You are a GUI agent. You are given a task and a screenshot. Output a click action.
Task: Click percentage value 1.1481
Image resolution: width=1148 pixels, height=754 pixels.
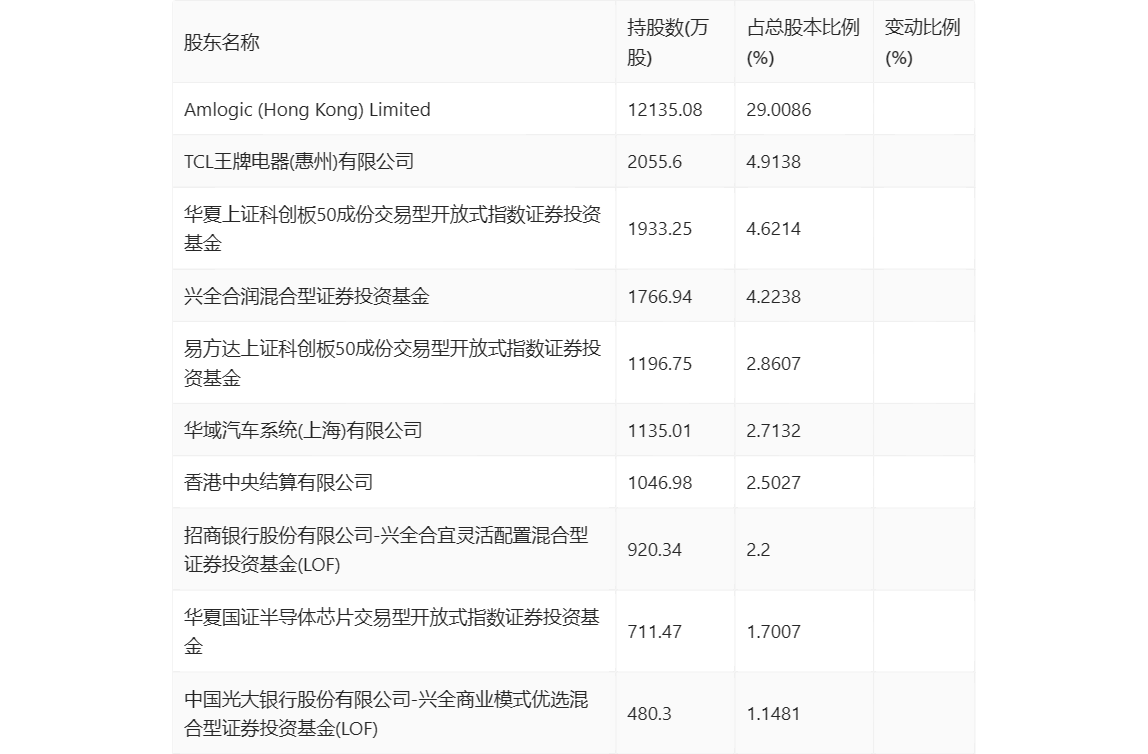[773, 714]
